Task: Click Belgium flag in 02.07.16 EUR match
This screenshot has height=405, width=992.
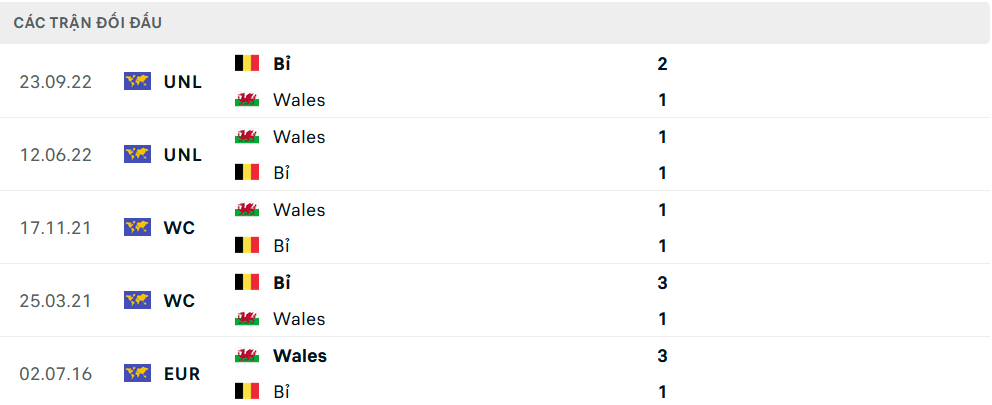Action: [247, 391]
